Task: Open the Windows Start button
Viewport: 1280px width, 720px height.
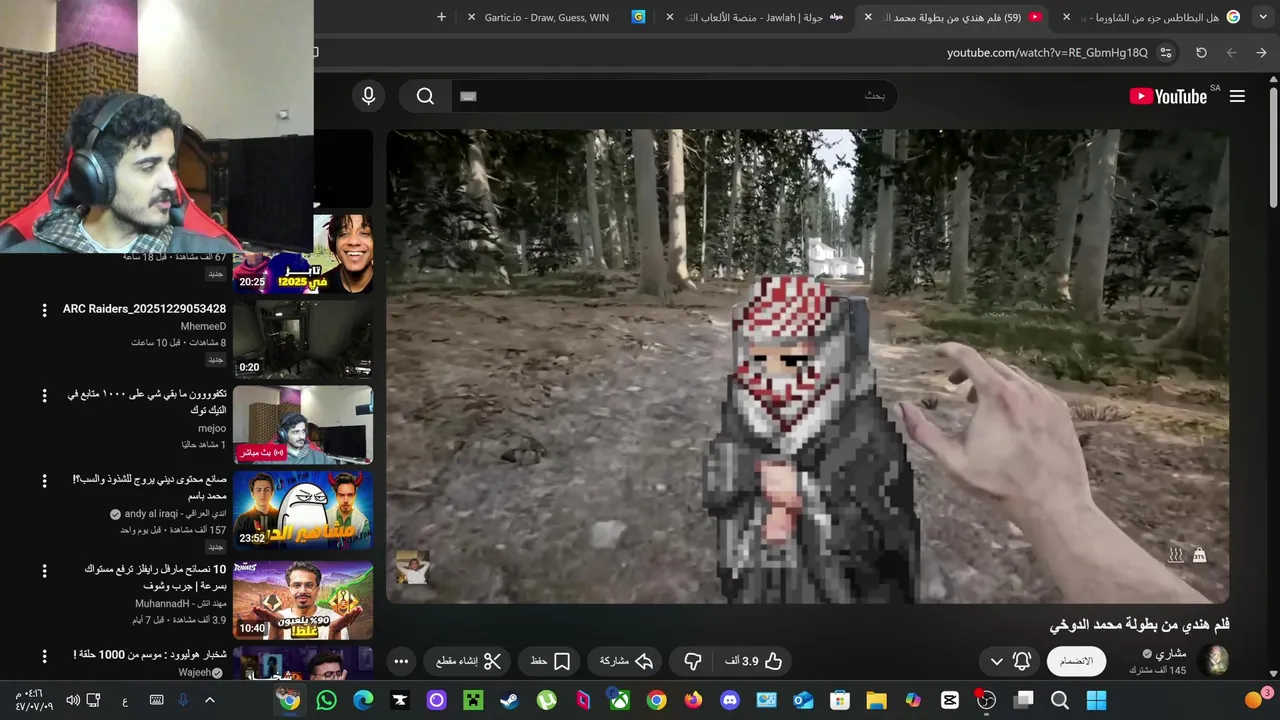Action: pos(1096,700)
